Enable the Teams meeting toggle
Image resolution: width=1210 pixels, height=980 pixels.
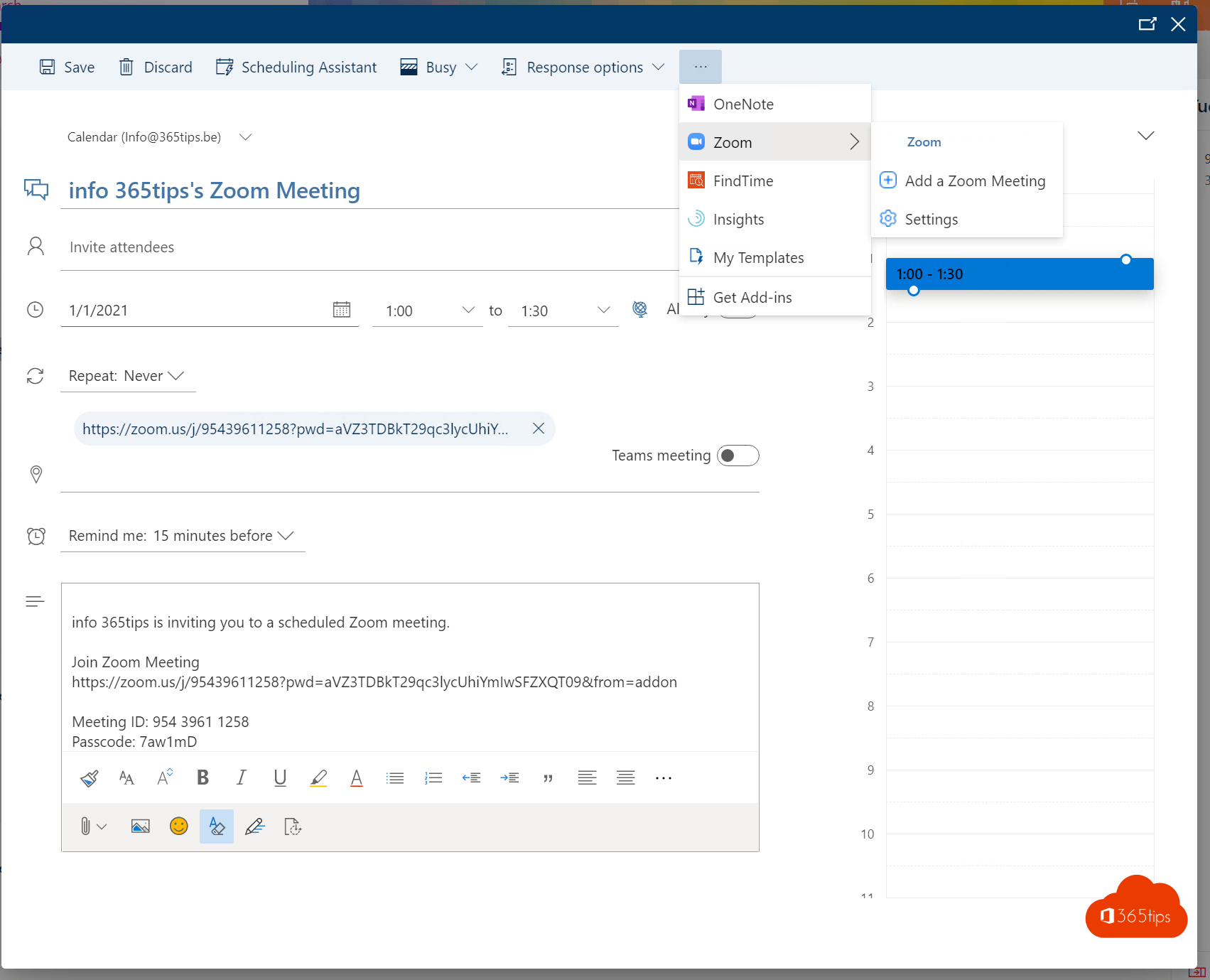click(738, 456)
